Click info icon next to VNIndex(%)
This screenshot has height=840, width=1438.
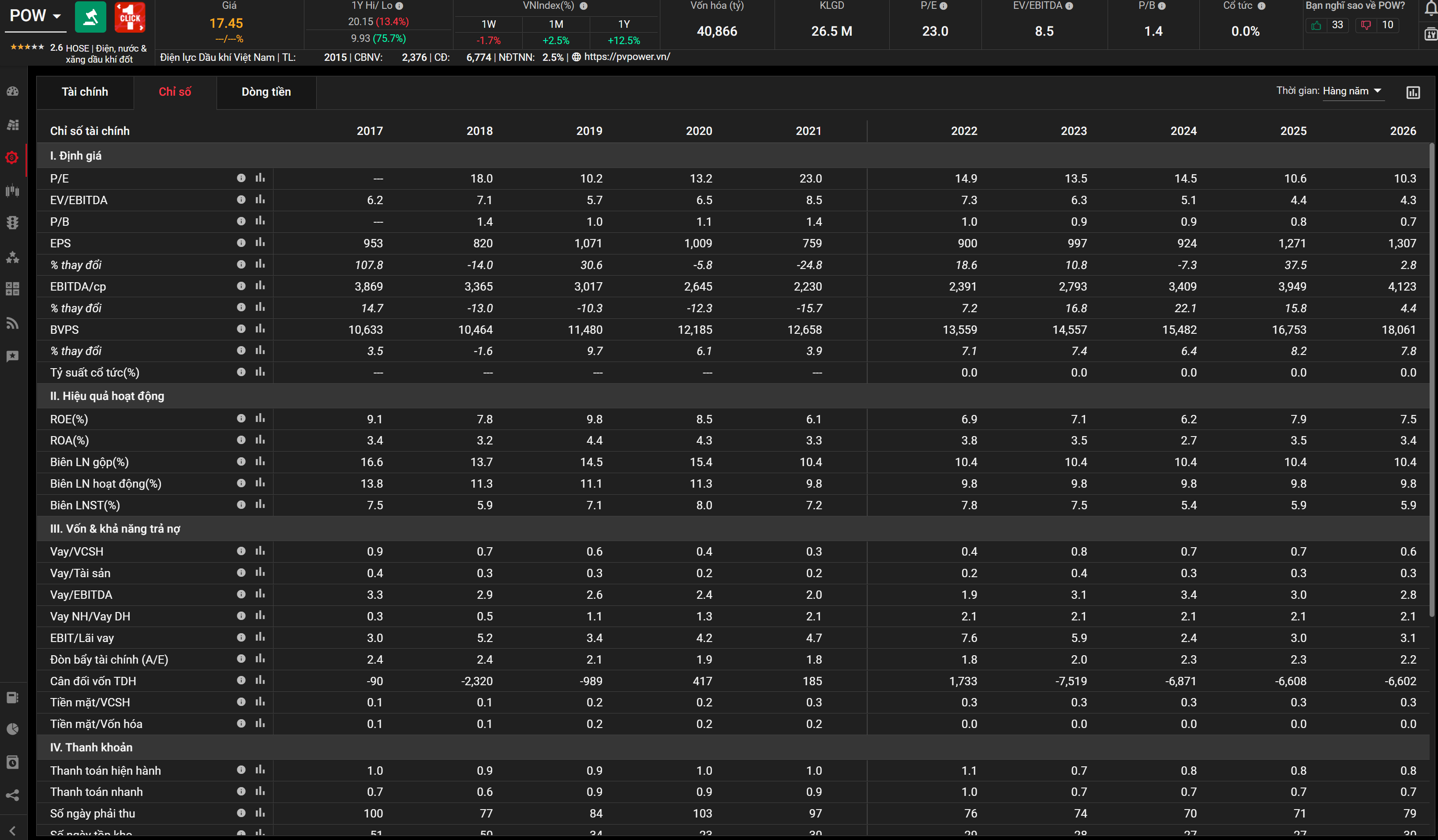tap(583, 6)
